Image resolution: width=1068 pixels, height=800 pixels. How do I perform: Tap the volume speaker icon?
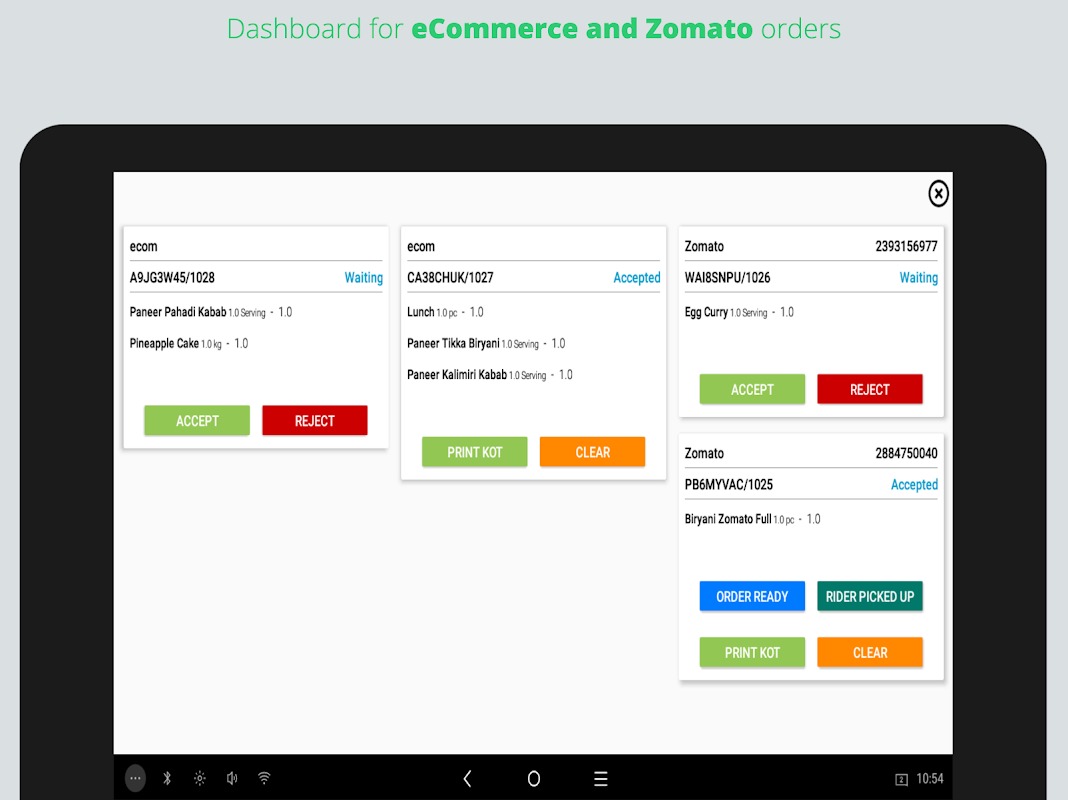tap(232, 778)
